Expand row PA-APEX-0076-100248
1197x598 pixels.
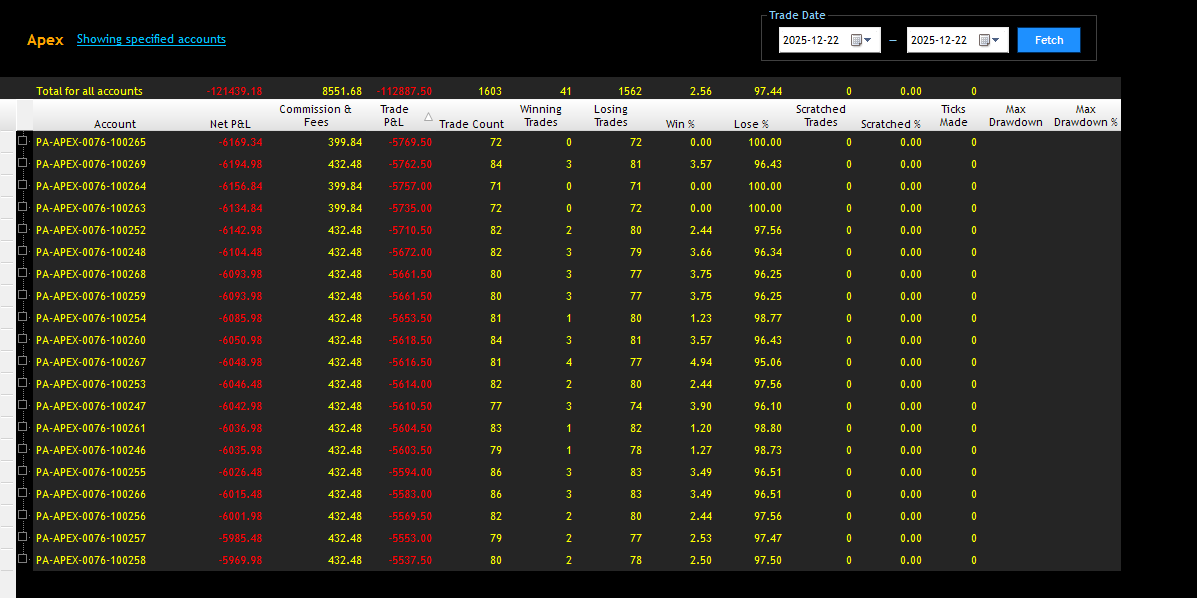tap(23, 252)
